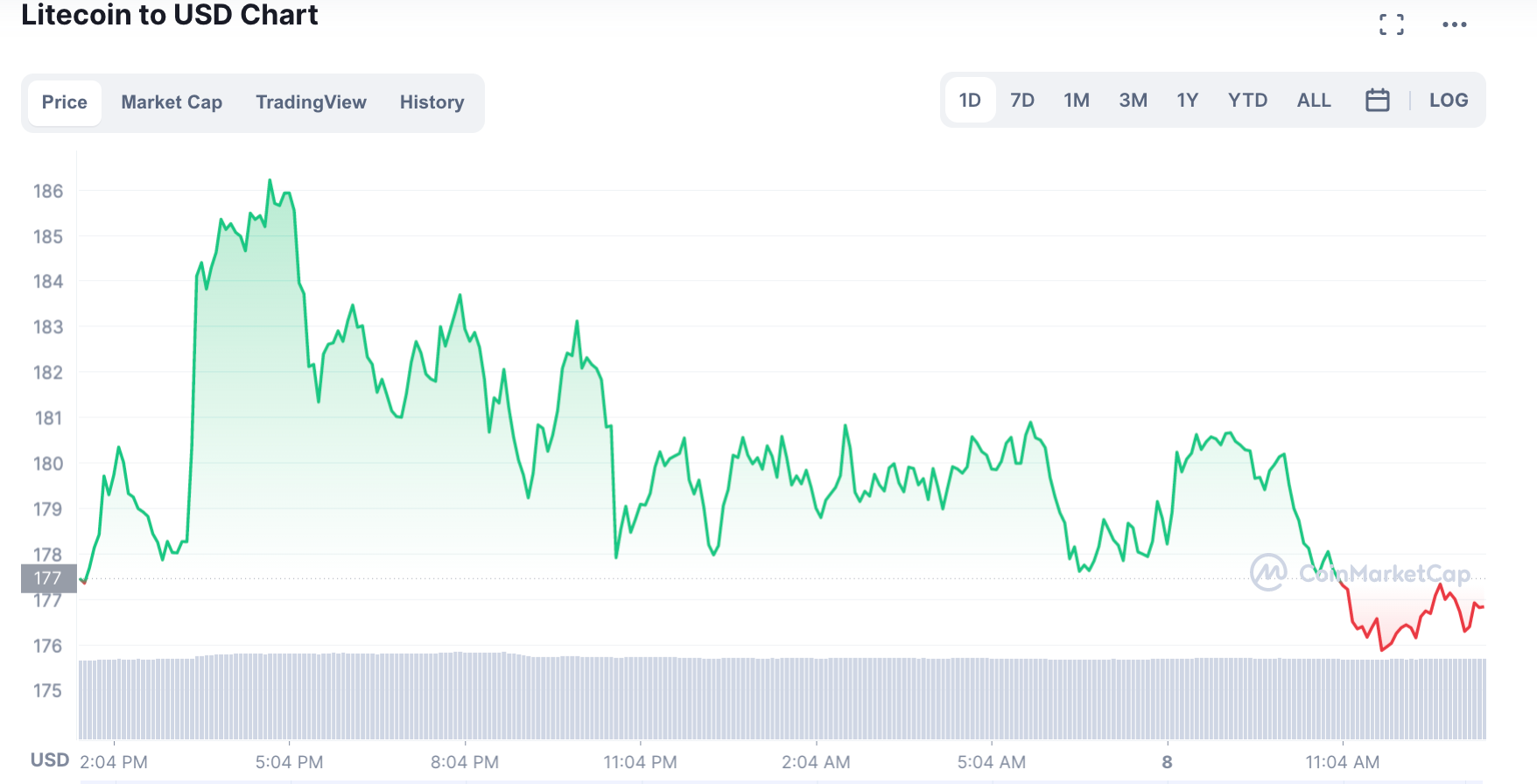Open fullscreen chart view icon
Viewport: 1537px width, 784px height.
(1392, 24)
